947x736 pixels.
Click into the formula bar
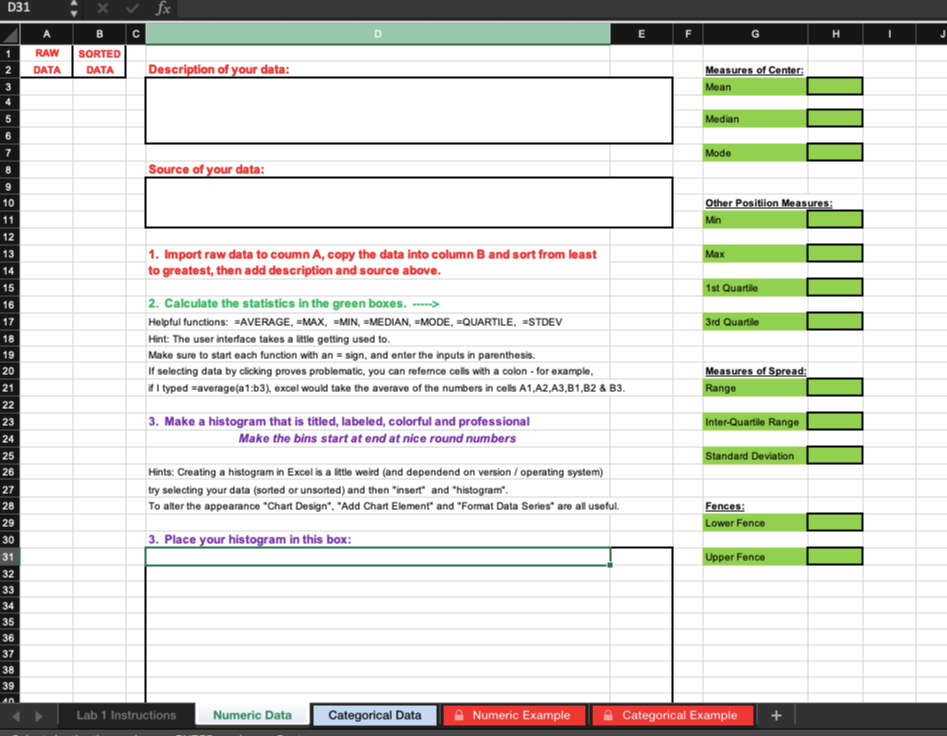point(562,8)
